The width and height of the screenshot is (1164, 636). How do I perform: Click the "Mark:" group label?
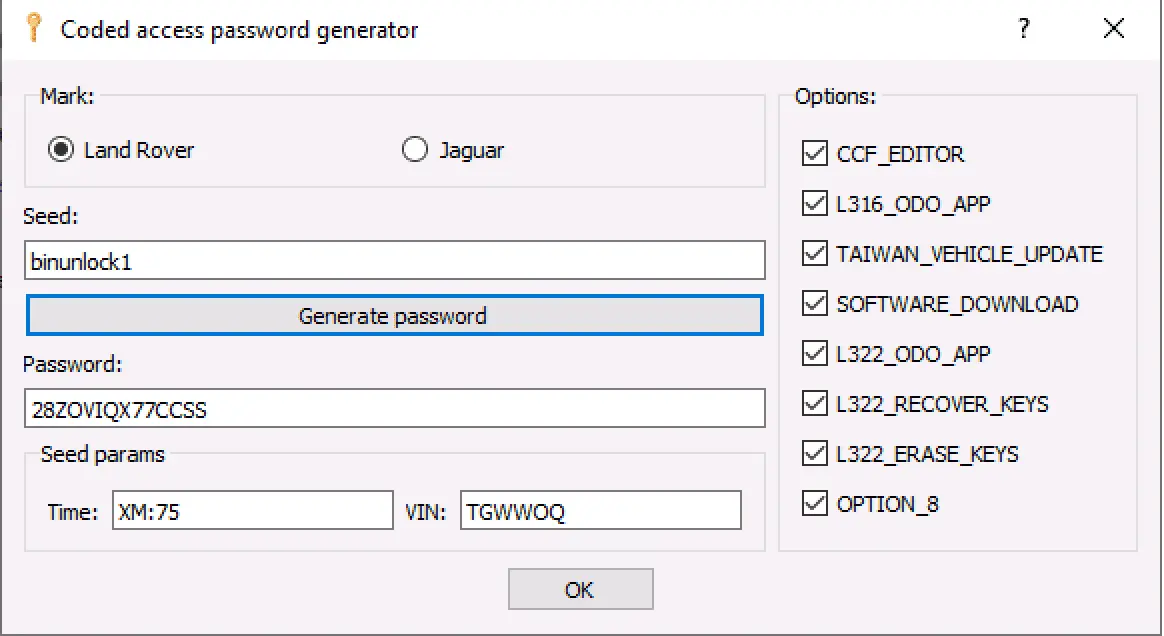tap(67, 96)
